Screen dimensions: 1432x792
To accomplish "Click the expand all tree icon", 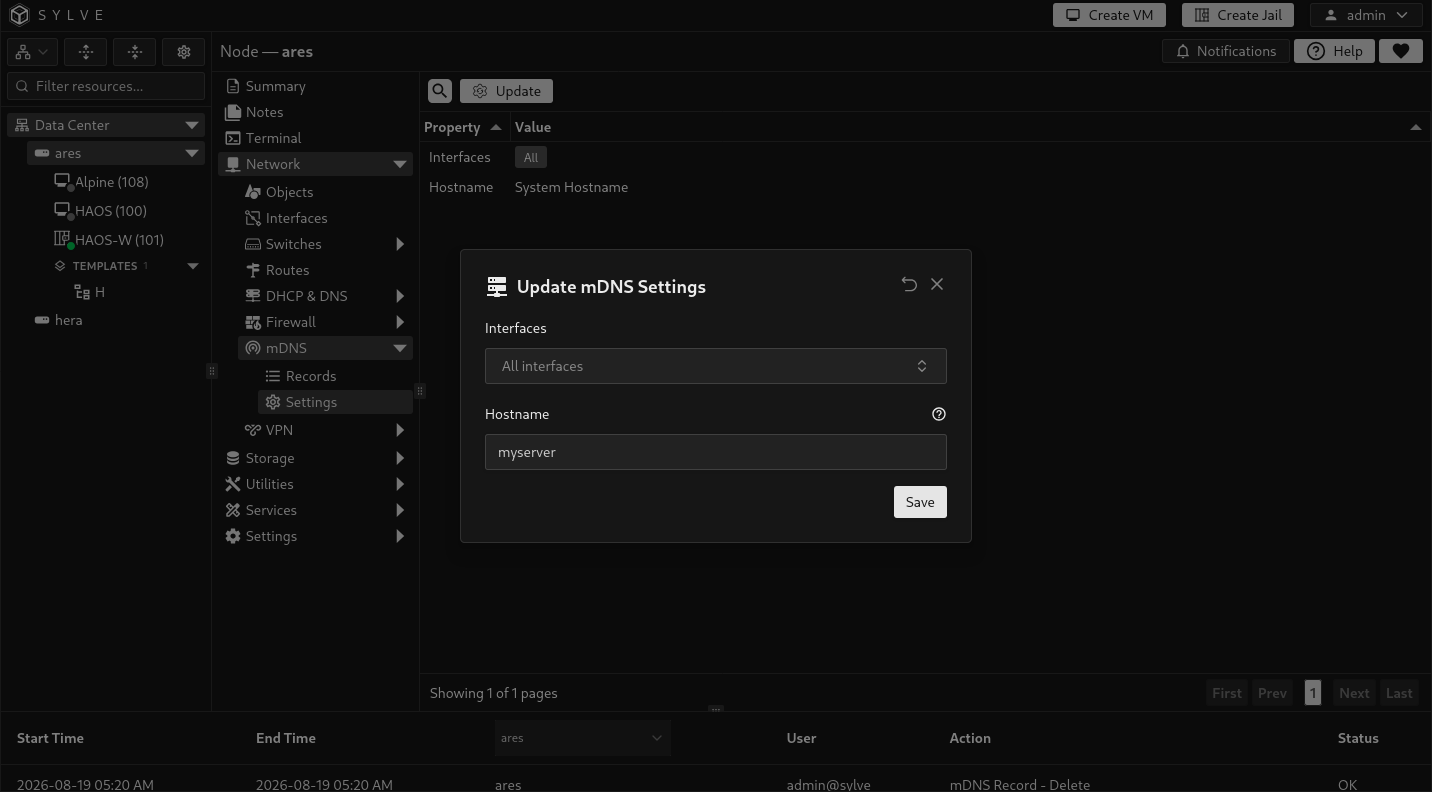I will [x=86, y=52].
